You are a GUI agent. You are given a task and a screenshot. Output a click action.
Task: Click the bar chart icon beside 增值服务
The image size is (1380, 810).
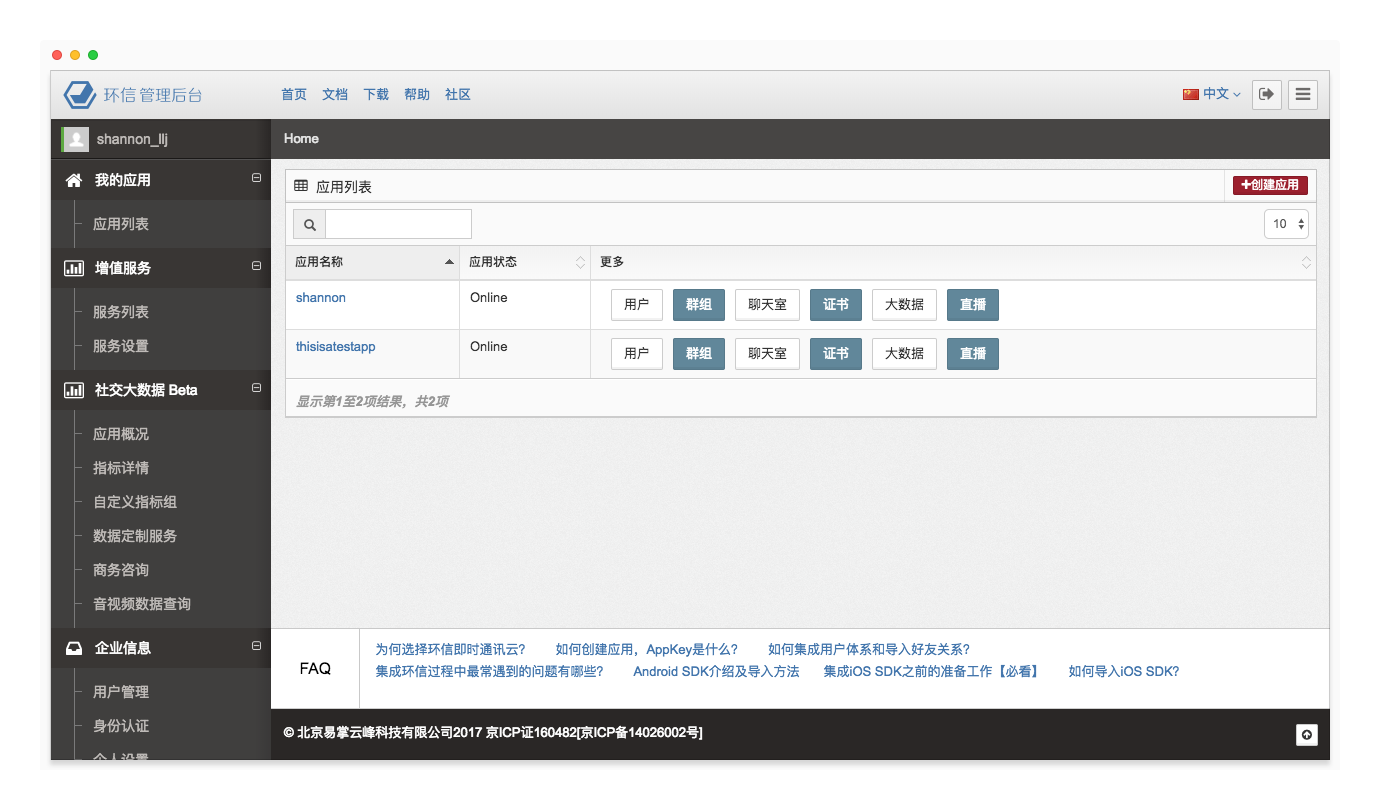(74, 268)
